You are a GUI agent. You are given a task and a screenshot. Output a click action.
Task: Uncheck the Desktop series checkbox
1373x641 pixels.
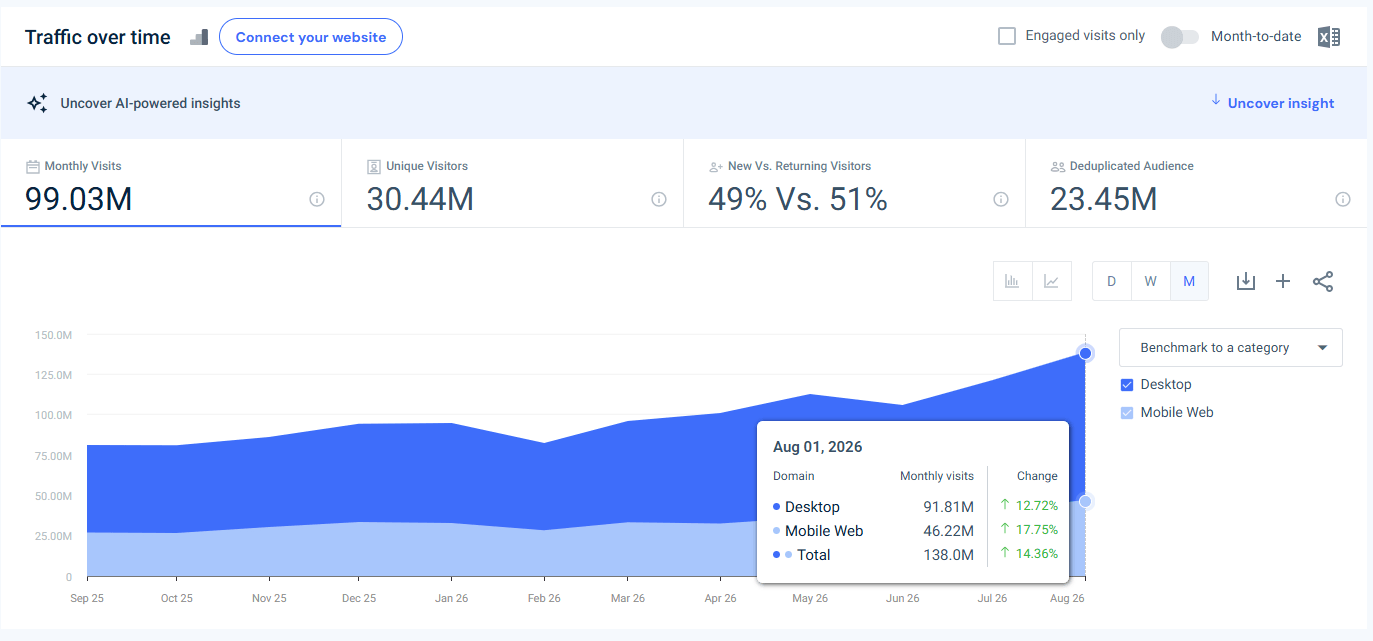click(x=1127, y=384)
